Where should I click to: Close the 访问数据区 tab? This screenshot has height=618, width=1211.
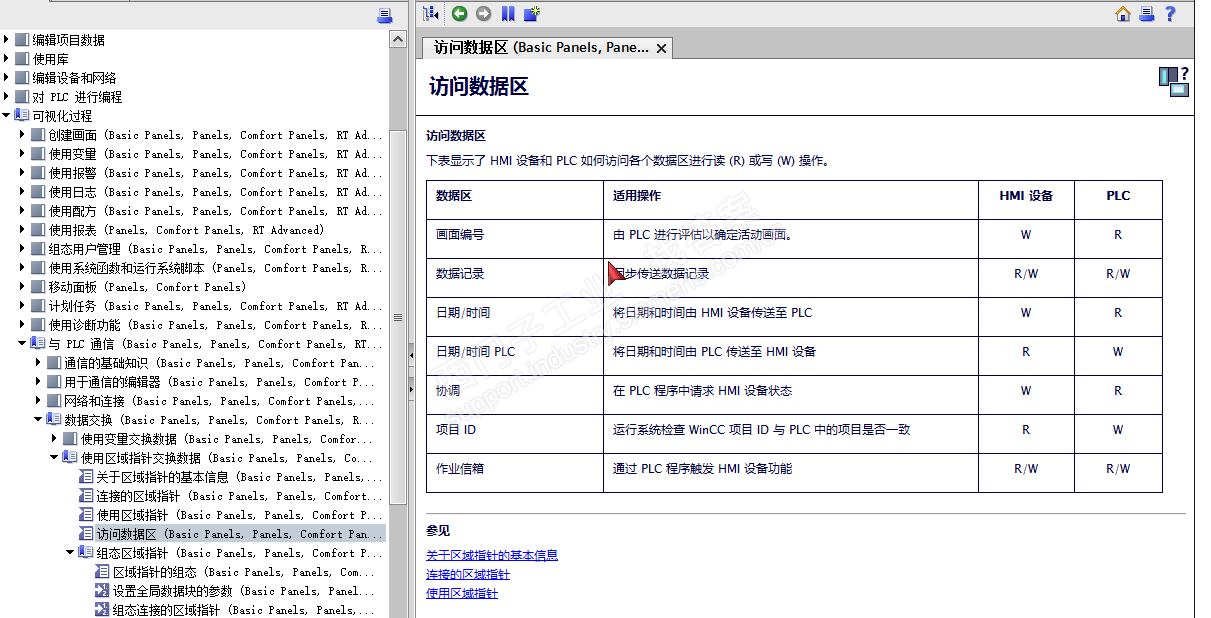click(x=661, y=48)
